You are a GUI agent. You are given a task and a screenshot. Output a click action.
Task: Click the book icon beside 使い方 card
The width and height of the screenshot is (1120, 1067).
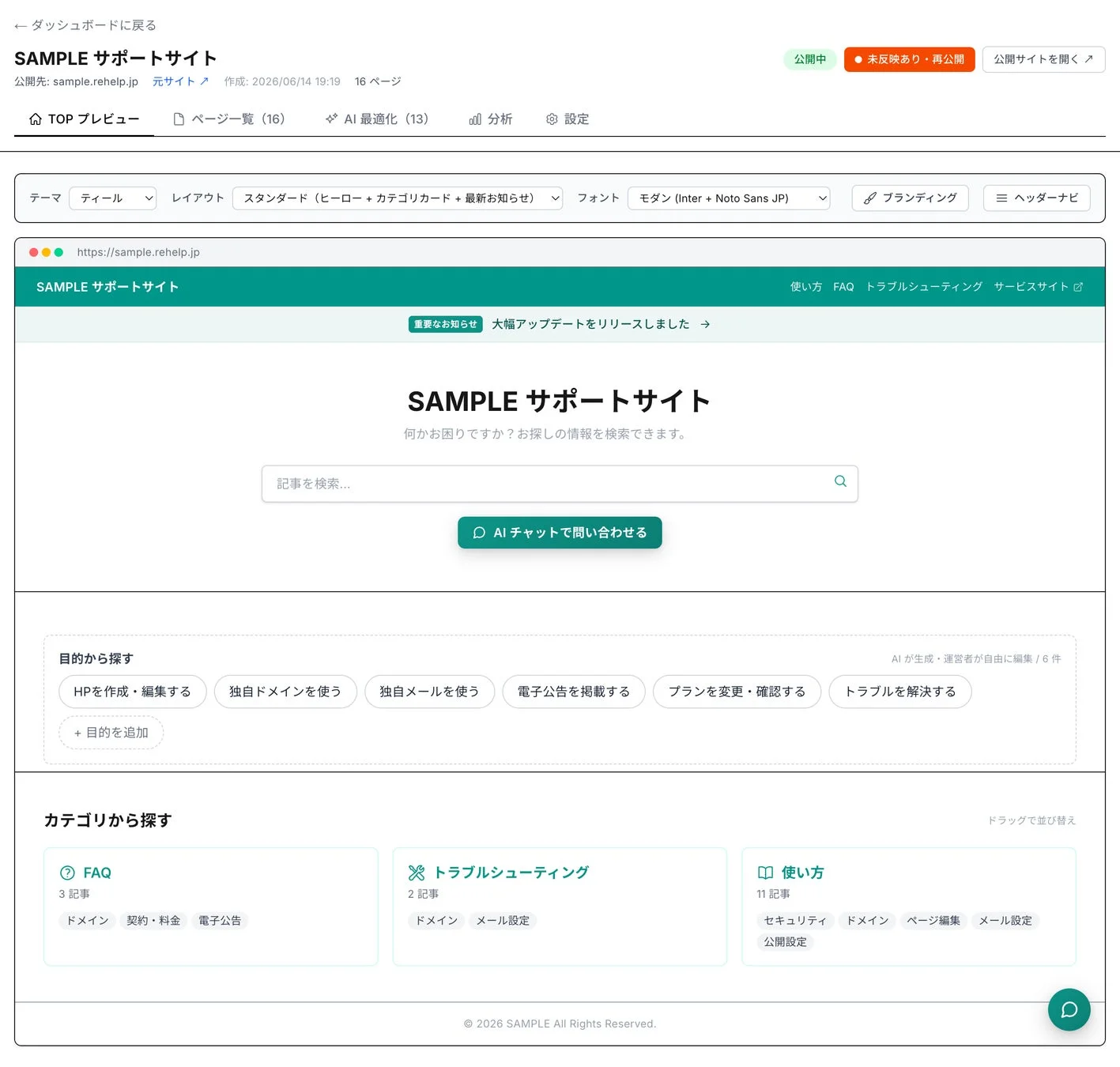tap(765, 873)
